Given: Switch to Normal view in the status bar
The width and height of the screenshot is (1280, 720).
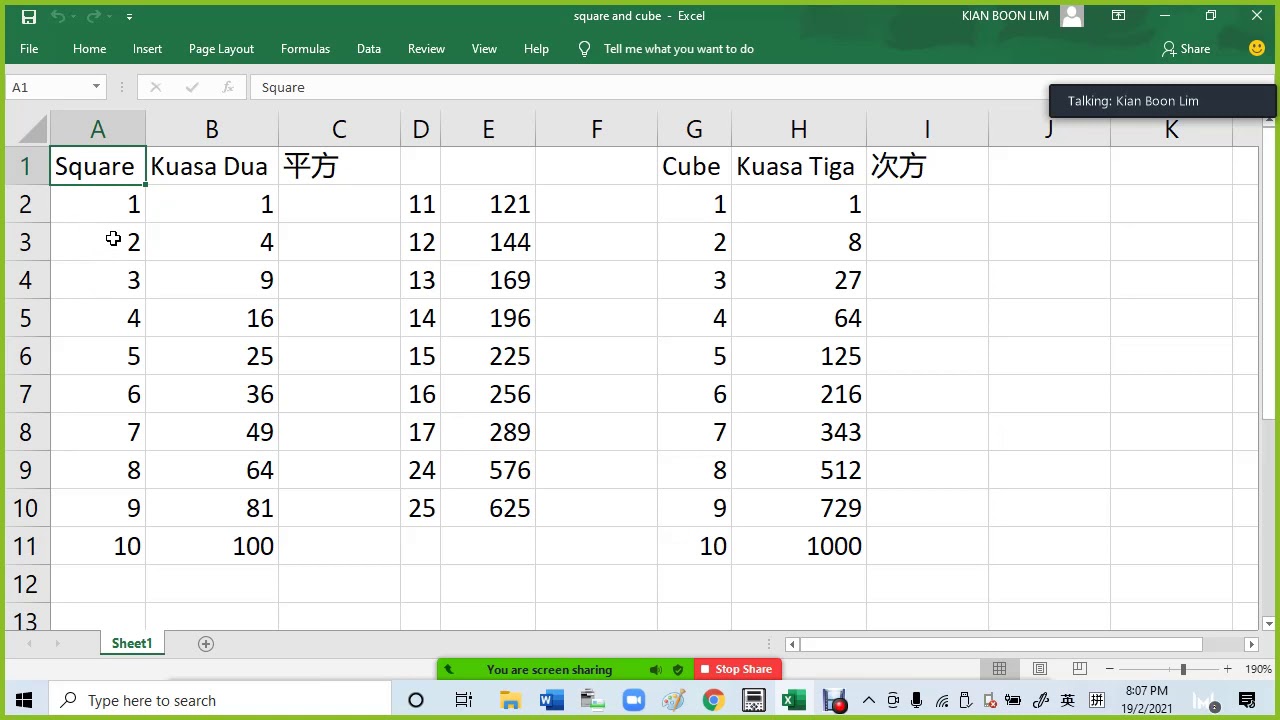Looking at the screenshot, I should [x=999, y=669].
